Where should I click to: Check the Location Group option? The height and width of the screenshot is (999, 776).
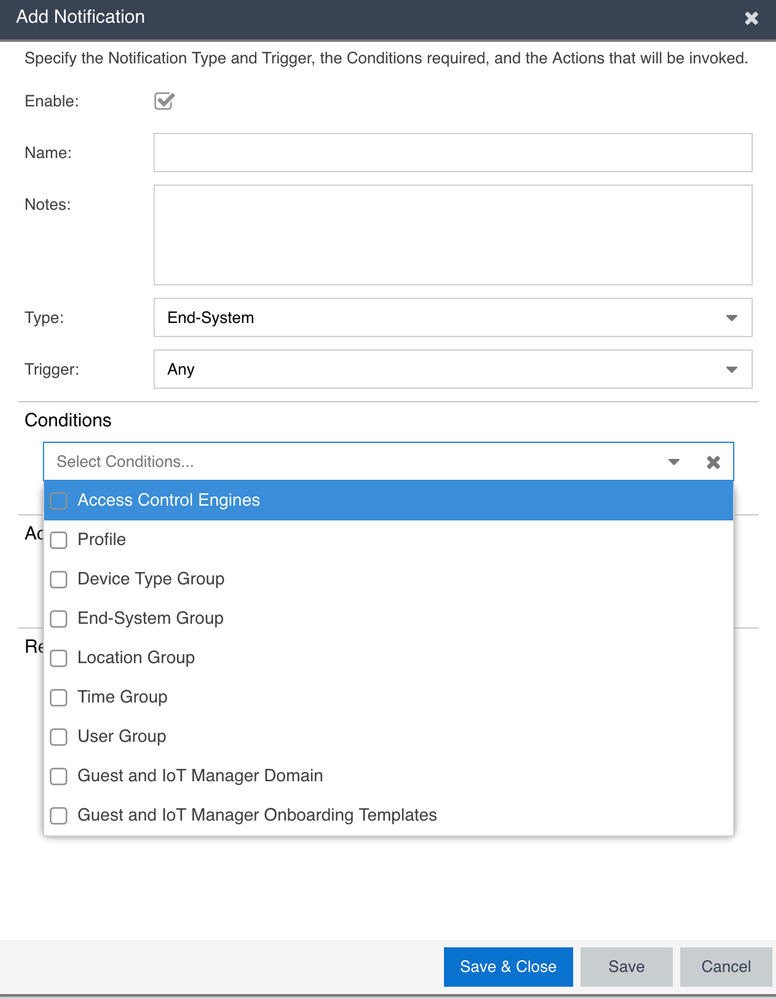pyautogui.click(x=59, y=658)
